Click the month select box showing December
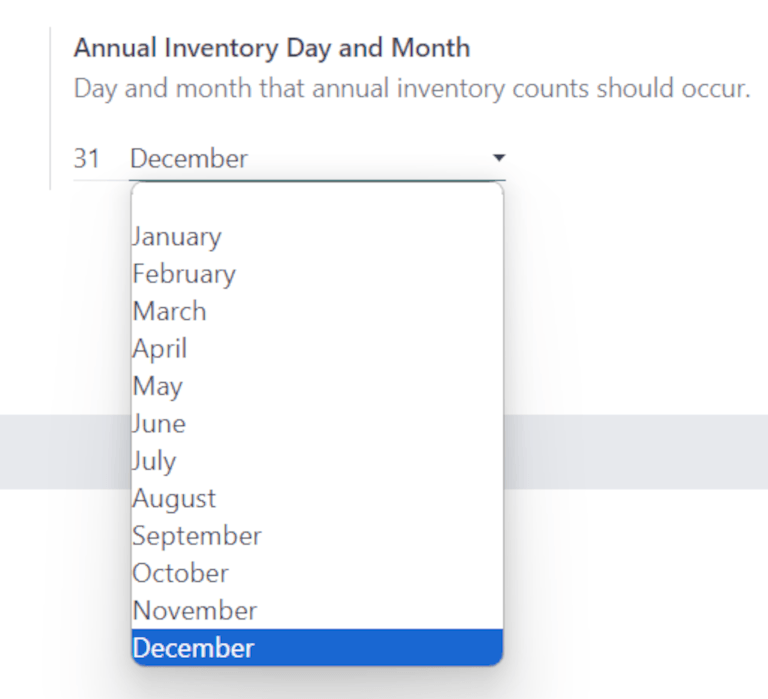Screen dimensions: 768x699 pos(300,159)
